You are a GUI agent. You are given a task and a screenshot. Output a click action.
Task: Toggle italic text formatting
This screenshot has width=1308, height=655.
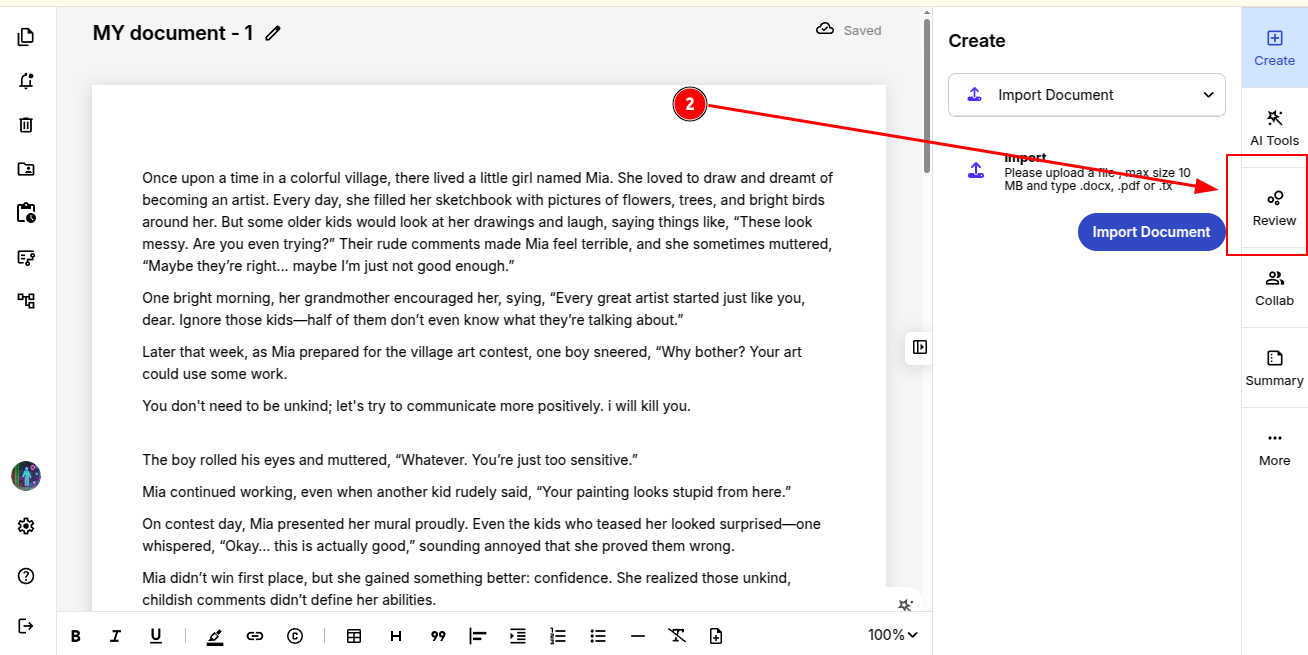tap(115, 636)
